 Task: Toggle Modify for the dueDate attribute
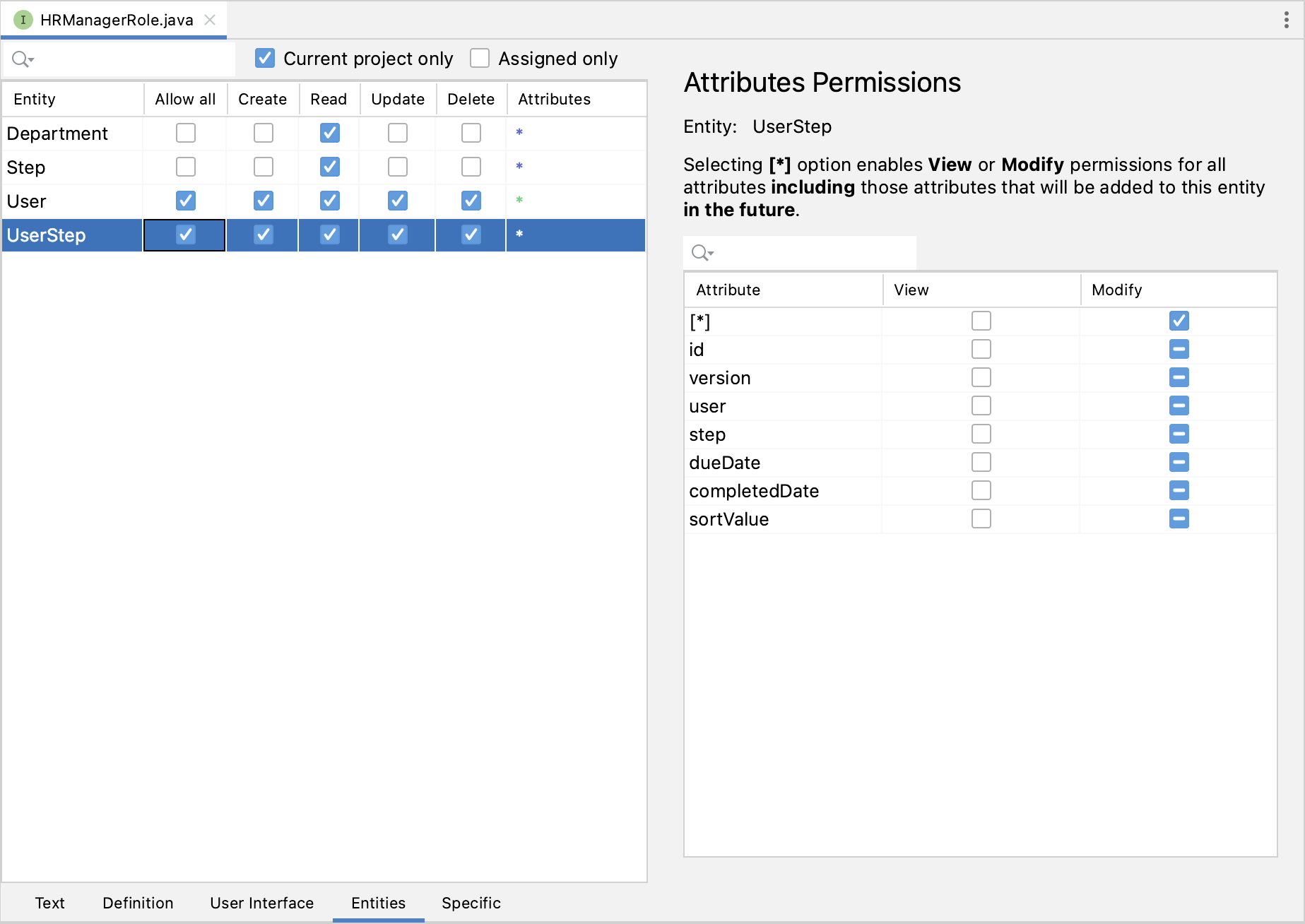(x=1179, y=462)
